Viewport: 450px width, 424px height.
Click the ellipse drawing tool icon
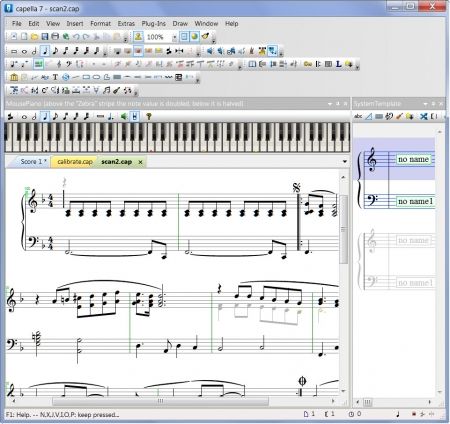tap(96, 77)
